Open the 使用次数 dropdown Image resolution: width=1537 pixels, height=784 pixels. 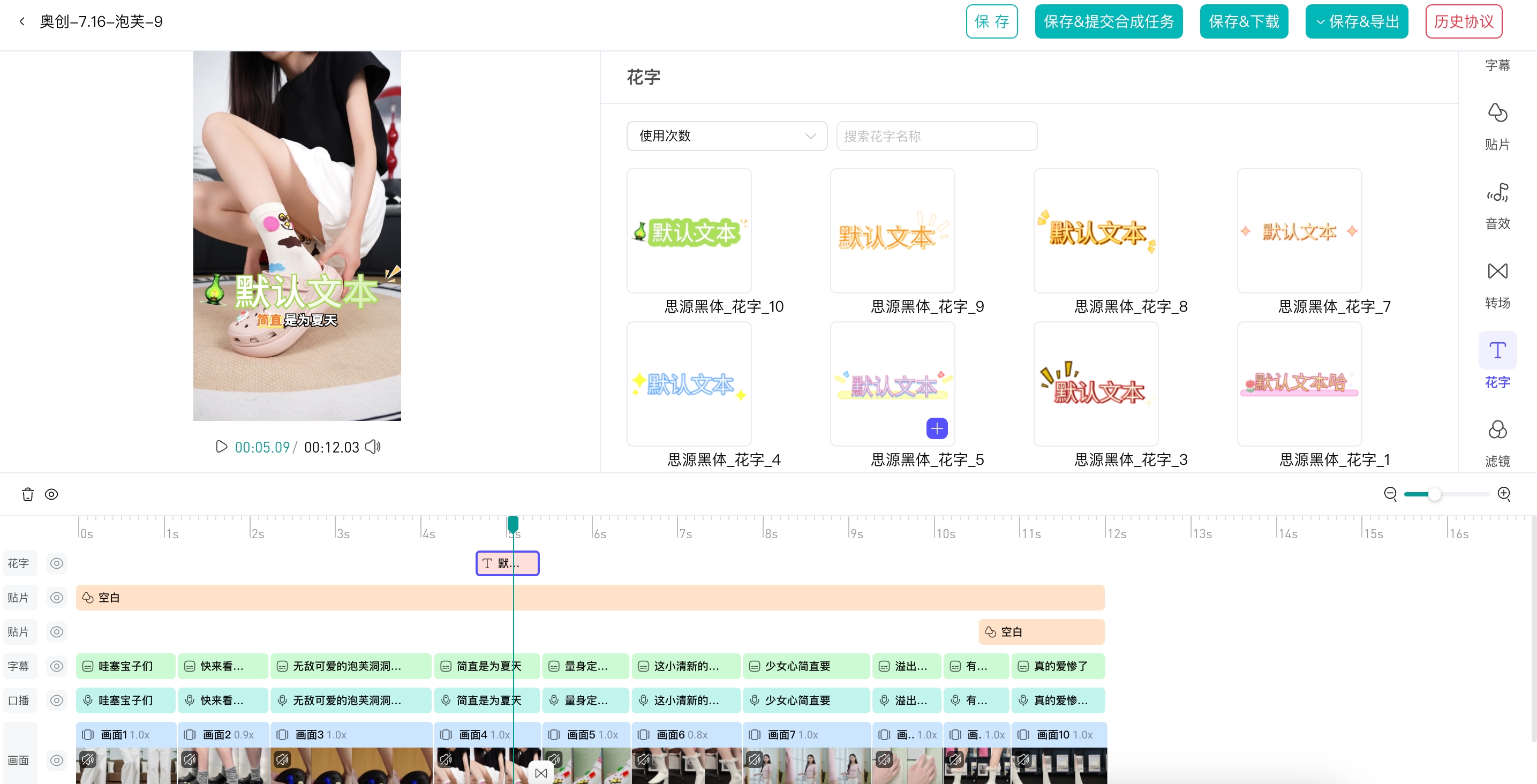[726, 135]
